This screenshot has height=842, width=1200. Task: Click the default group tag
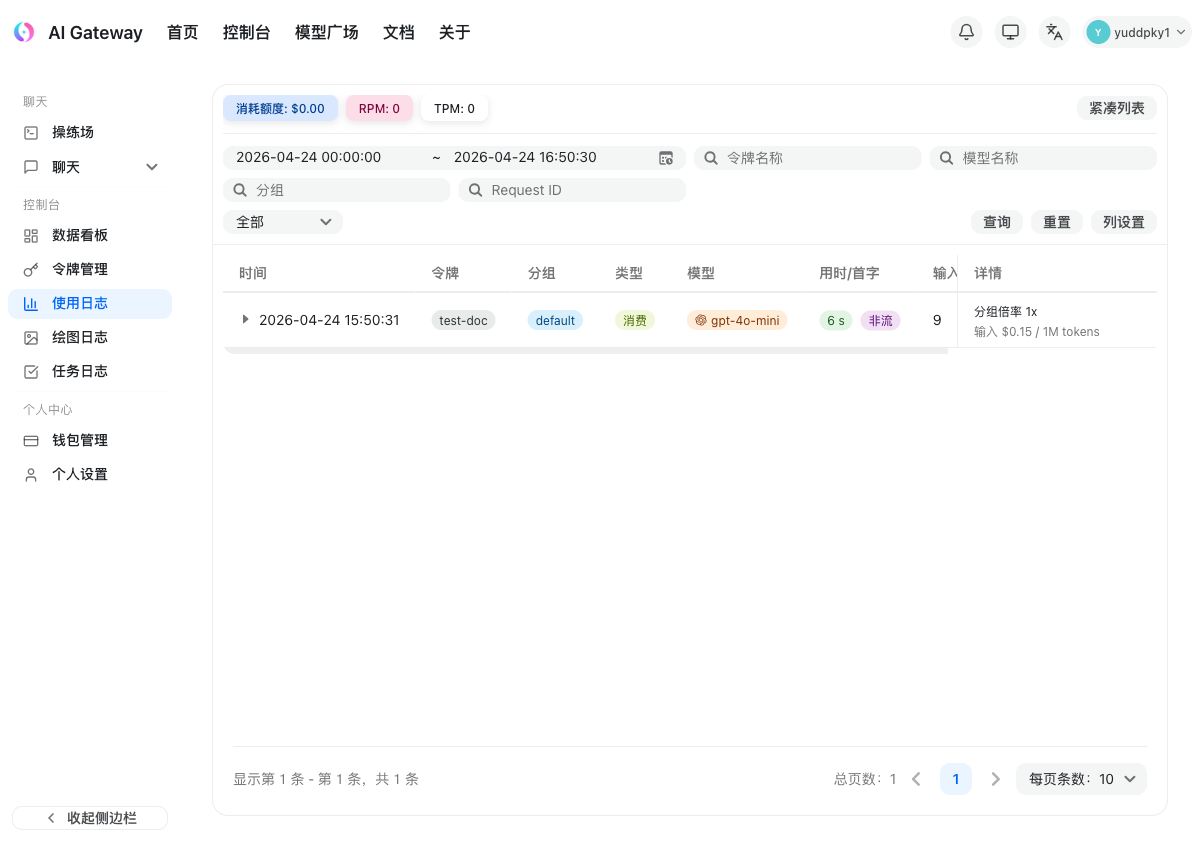click(x=555, y=320)
